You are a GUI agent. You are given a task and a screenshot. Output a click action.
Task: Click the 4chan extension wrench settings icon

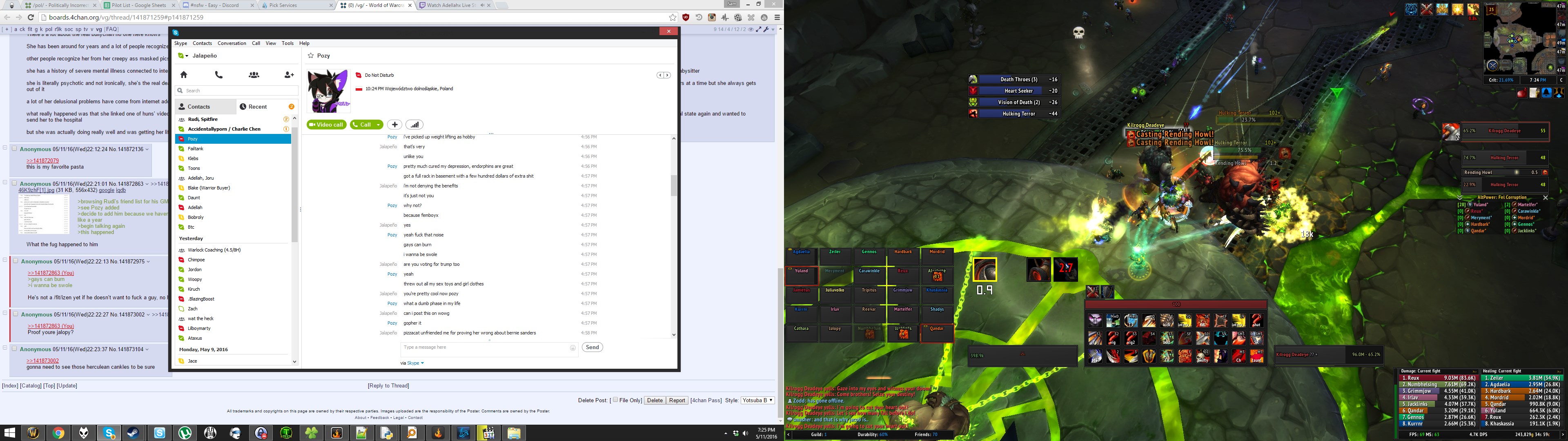click(x=766, y=29)
